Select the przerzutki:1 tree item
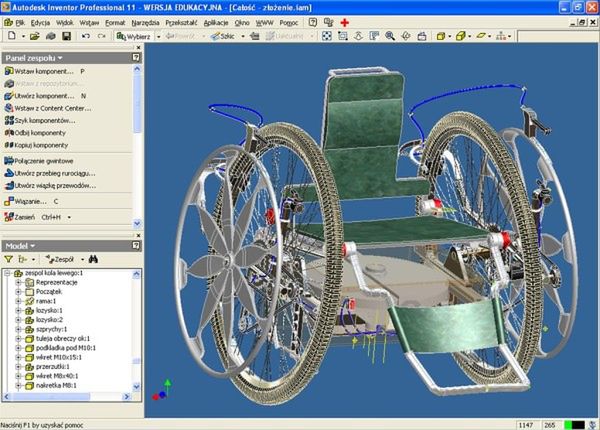 (x=52, y=366)
